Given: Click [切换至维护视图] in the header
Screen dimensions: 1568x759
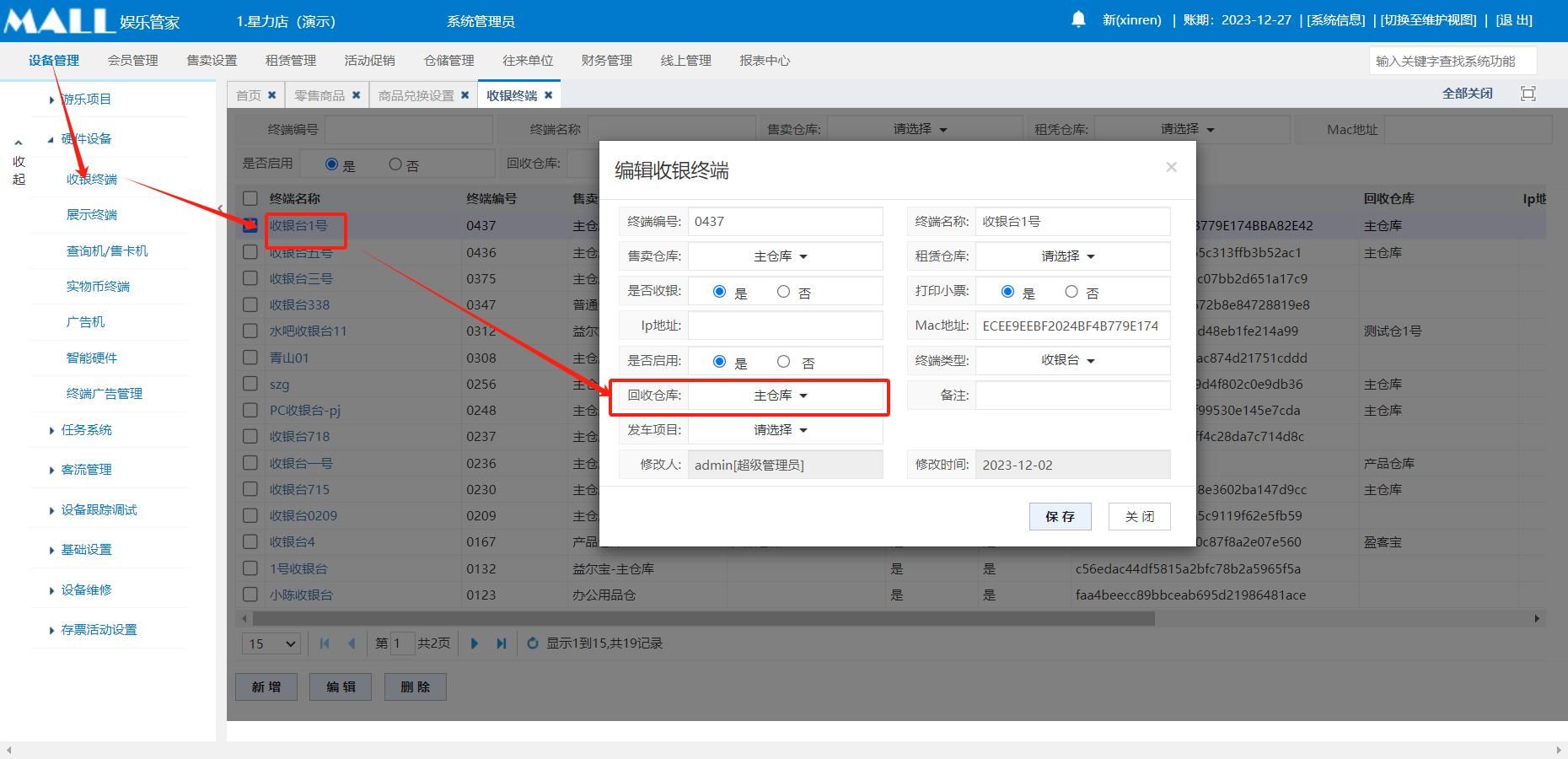Looking at the screenshot, I should click(x=1428, y=20).
